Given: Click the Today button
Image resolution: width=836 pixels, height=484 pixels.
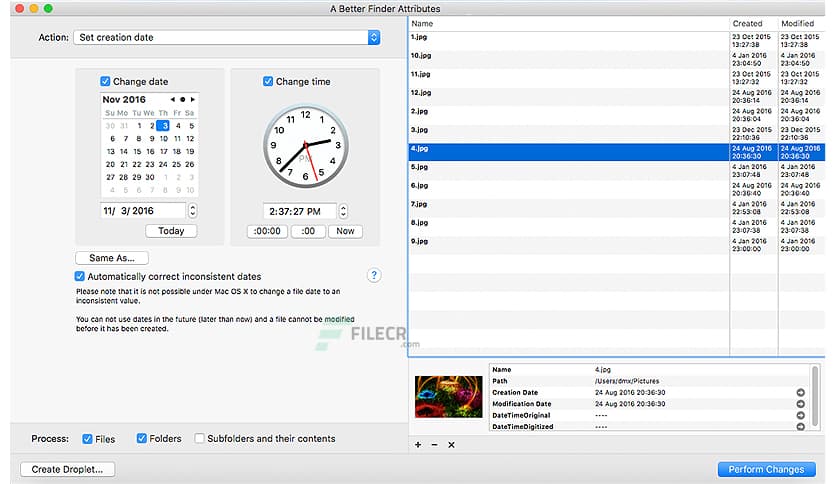Looking at the screenshot, I should (x=171, y=231).
